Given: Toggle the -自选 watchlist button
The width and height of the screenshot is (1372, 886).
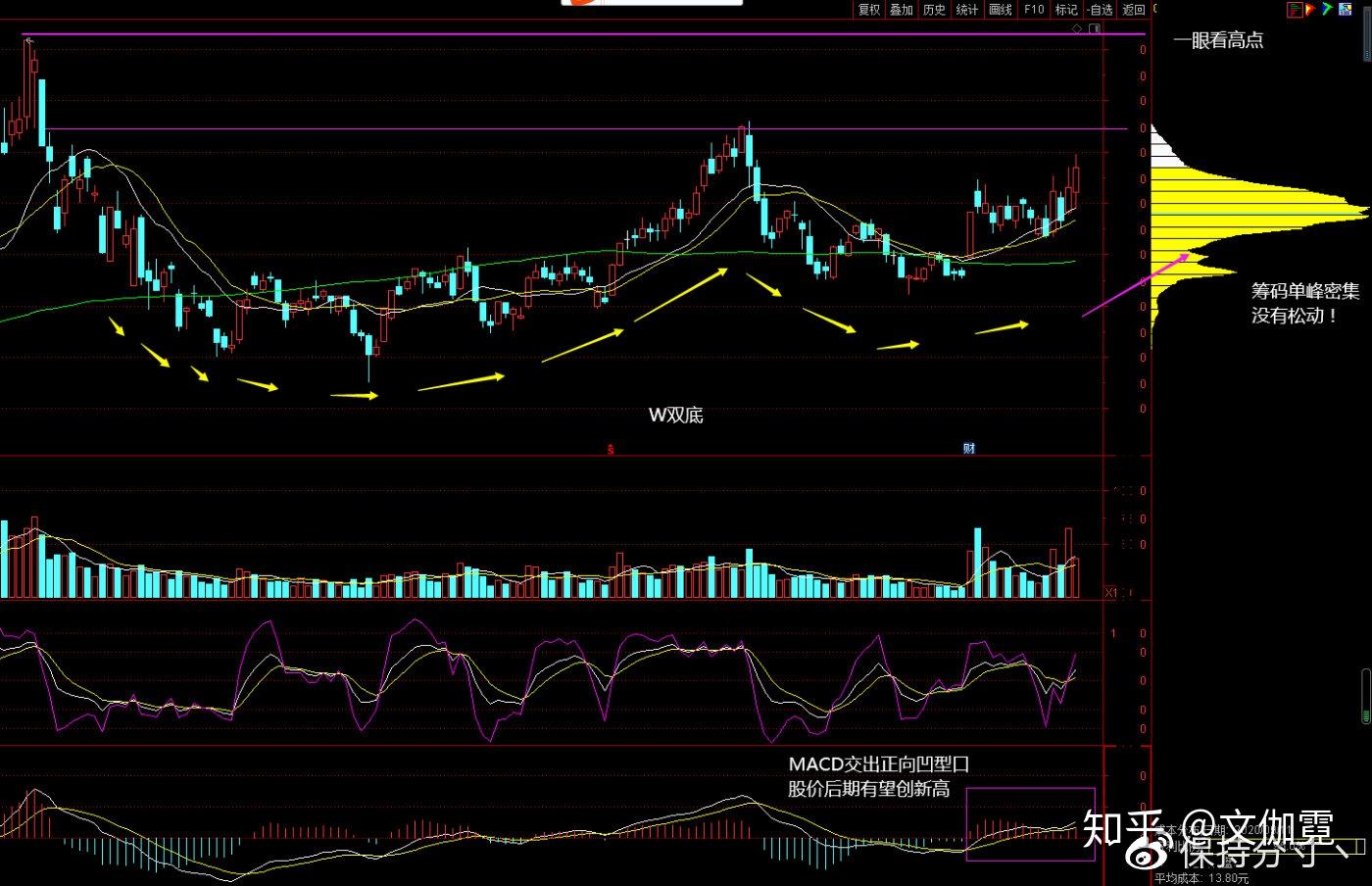Looking at the screenshot, I should point(1100,10).
